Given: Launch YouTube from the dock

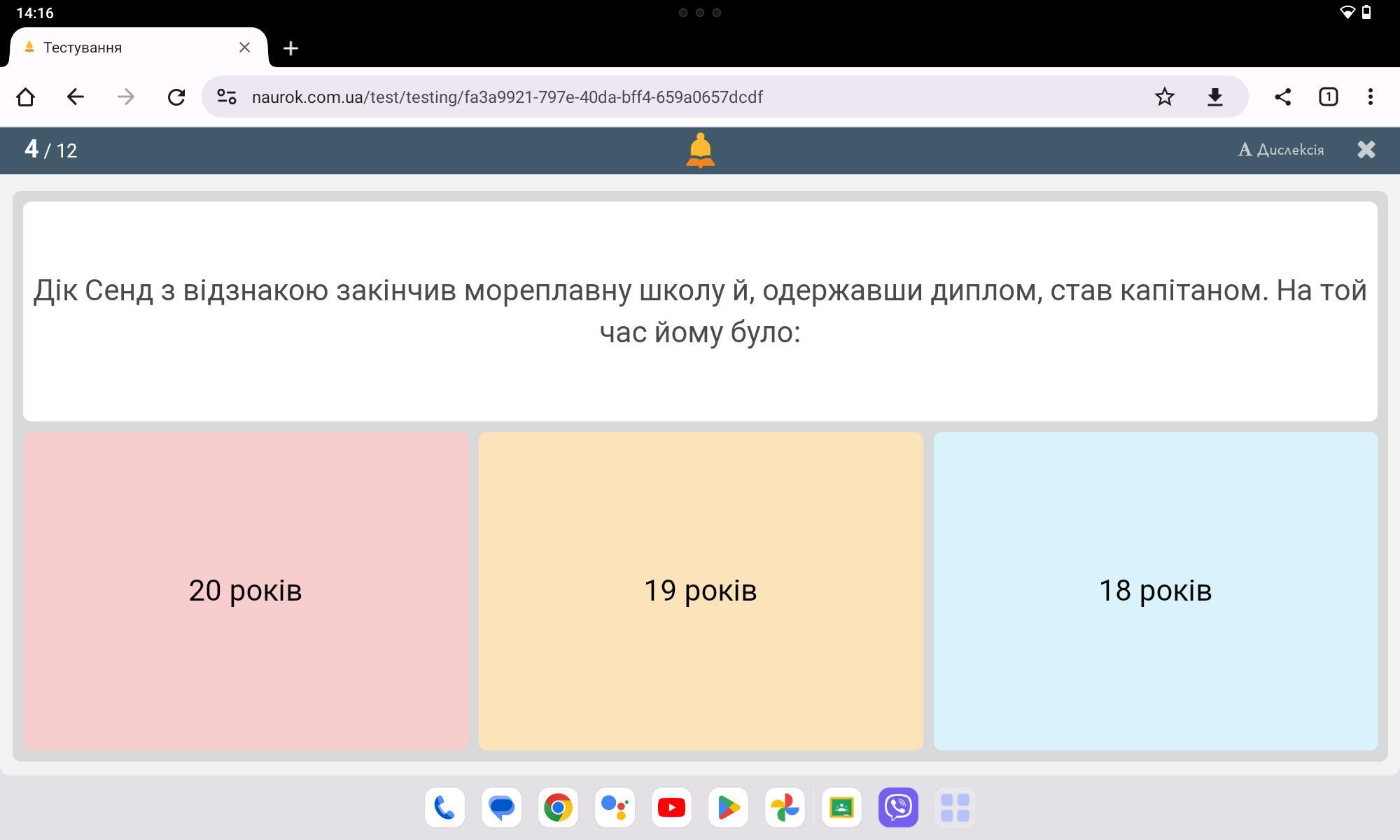Looking at the screenshot, I should click(671, 808).
